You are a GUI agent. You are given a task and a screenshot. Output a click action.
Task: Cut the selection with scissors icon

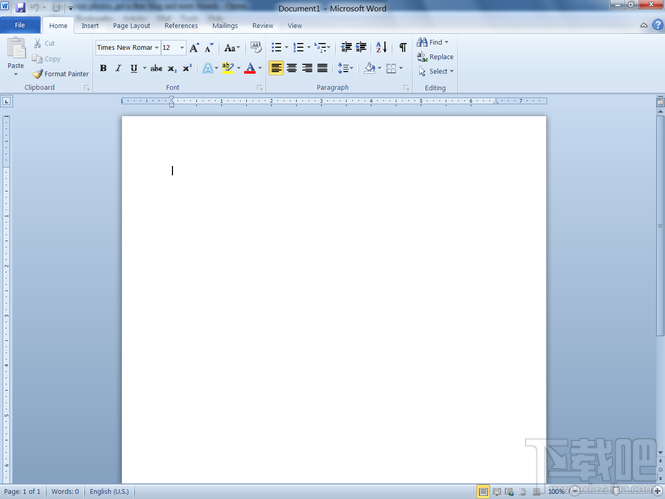pyautogui.click(x=37, y=43)
